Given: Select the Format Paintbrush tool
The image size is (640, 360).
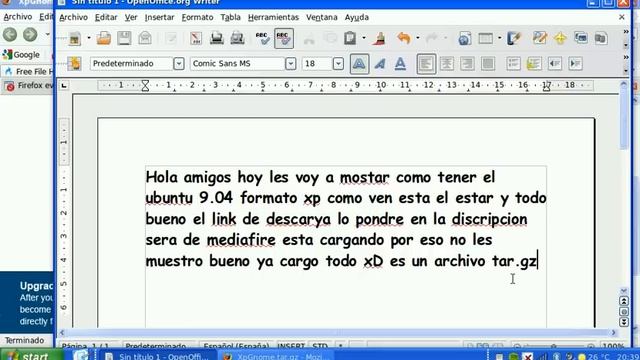Looking at the screenshot, I should point(380,38).
